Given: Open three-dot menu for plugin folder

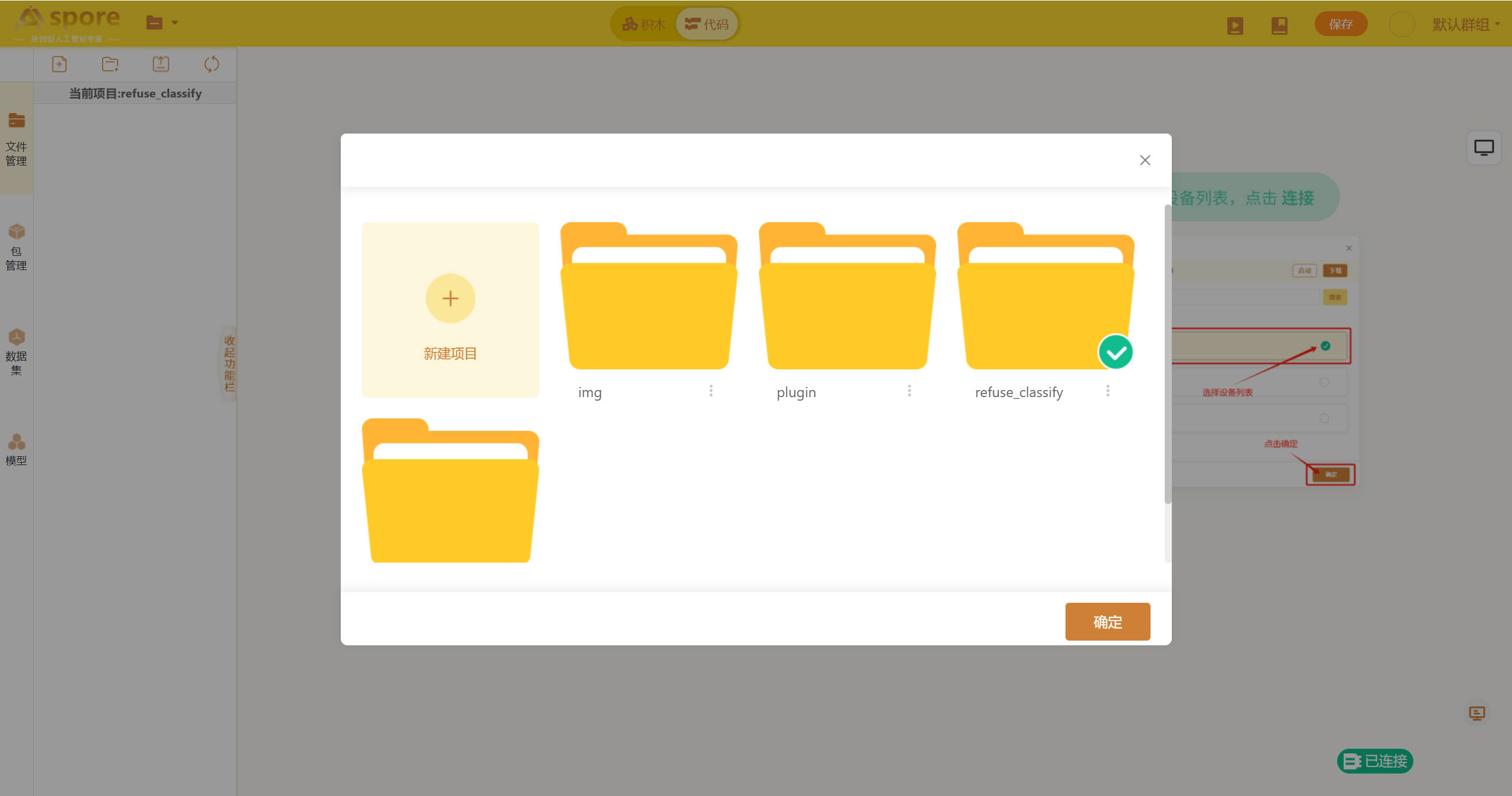Looking at the screenshot, I should point(910,391).
